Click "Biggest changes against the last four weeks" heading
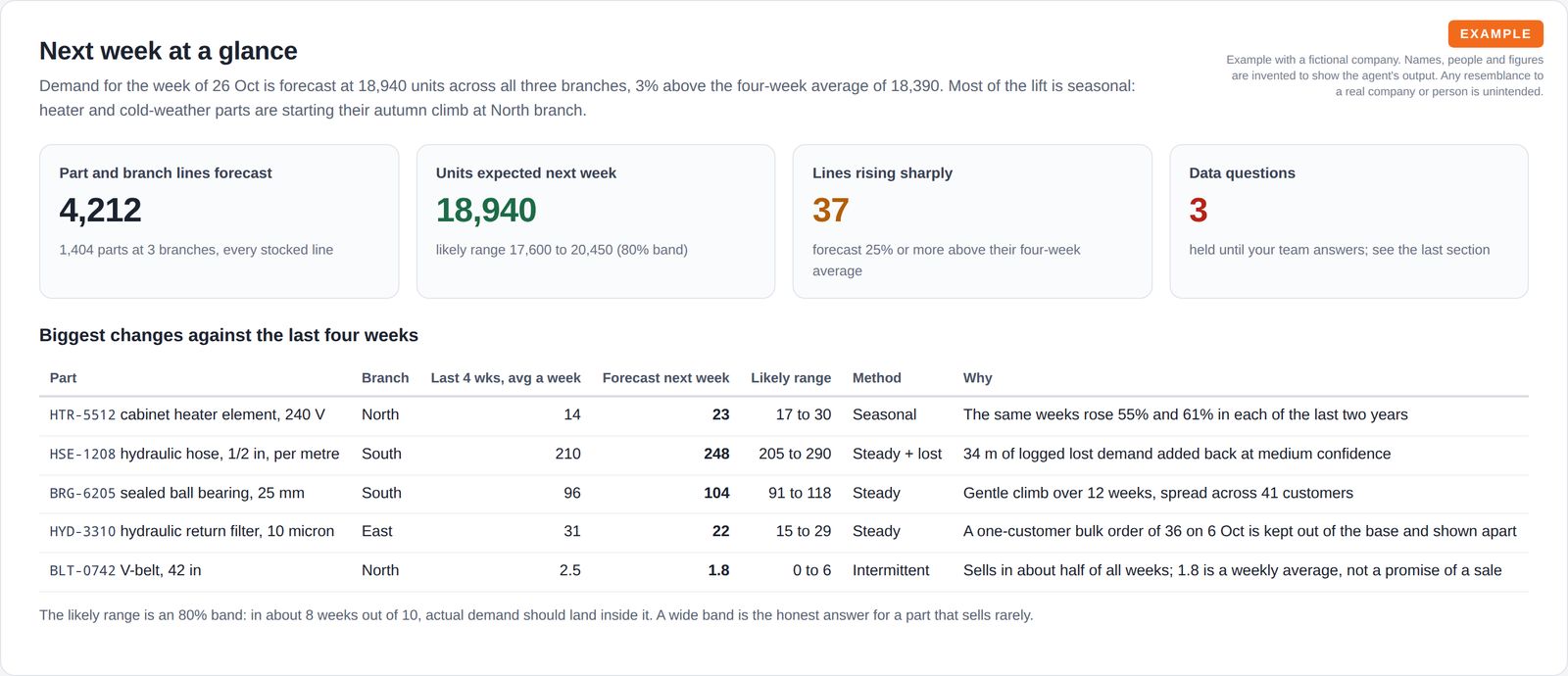This screenshot has width=1568, height=676. [228, 335]
